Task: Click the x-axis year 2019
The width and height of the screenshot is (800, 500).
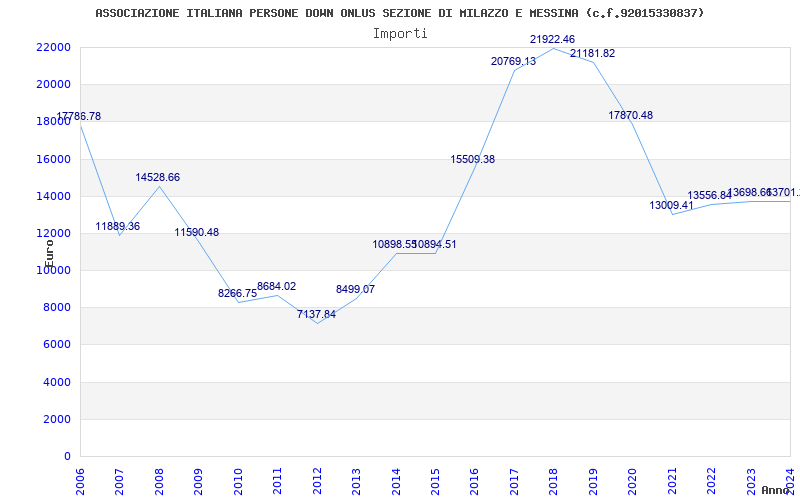Action: (594, 481)
